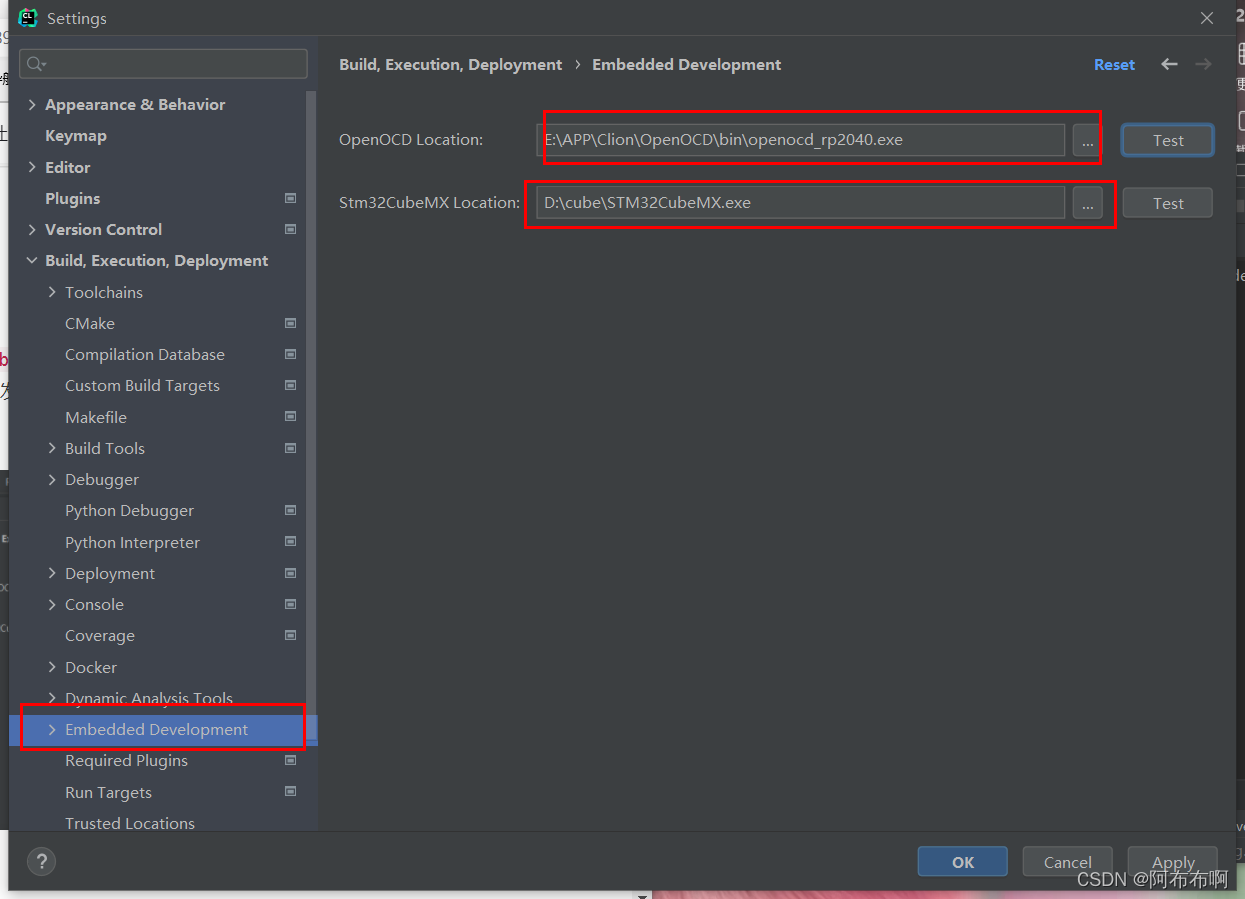Image resolution: width=1245 pixels, height=899 pixels.
Task: Click the project-level icon beside Build Tools
Action: pos(290,448)
